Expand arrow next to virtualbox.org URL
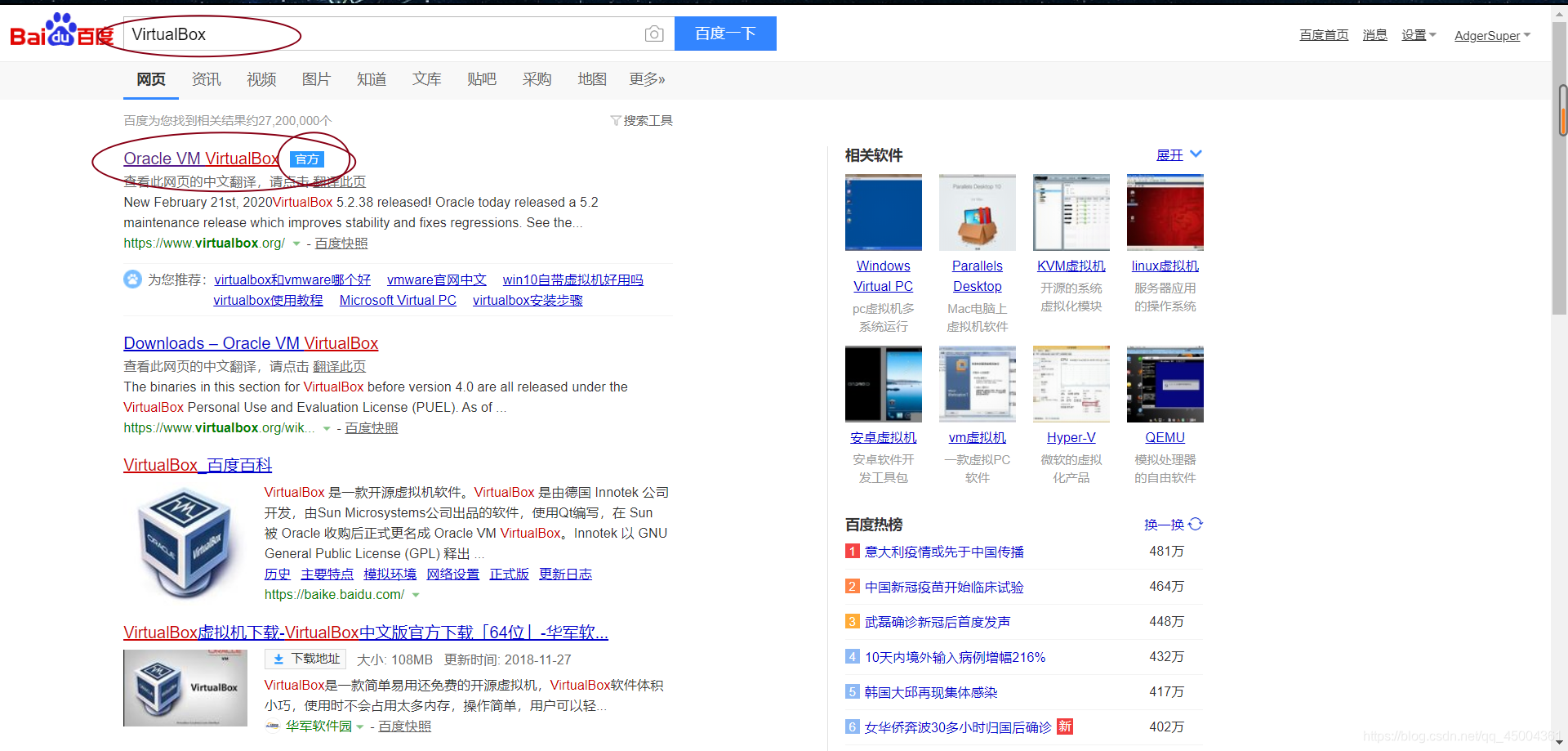1568x751 pixels. pyautogui.click(x=296, y=244)
